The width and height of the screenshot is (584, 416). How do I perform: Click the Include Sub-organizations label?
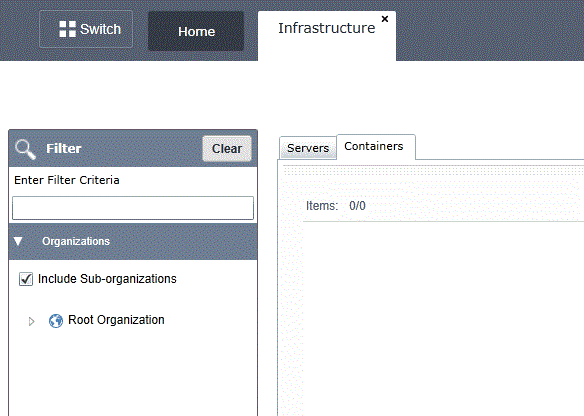click(x=107, y=279)
